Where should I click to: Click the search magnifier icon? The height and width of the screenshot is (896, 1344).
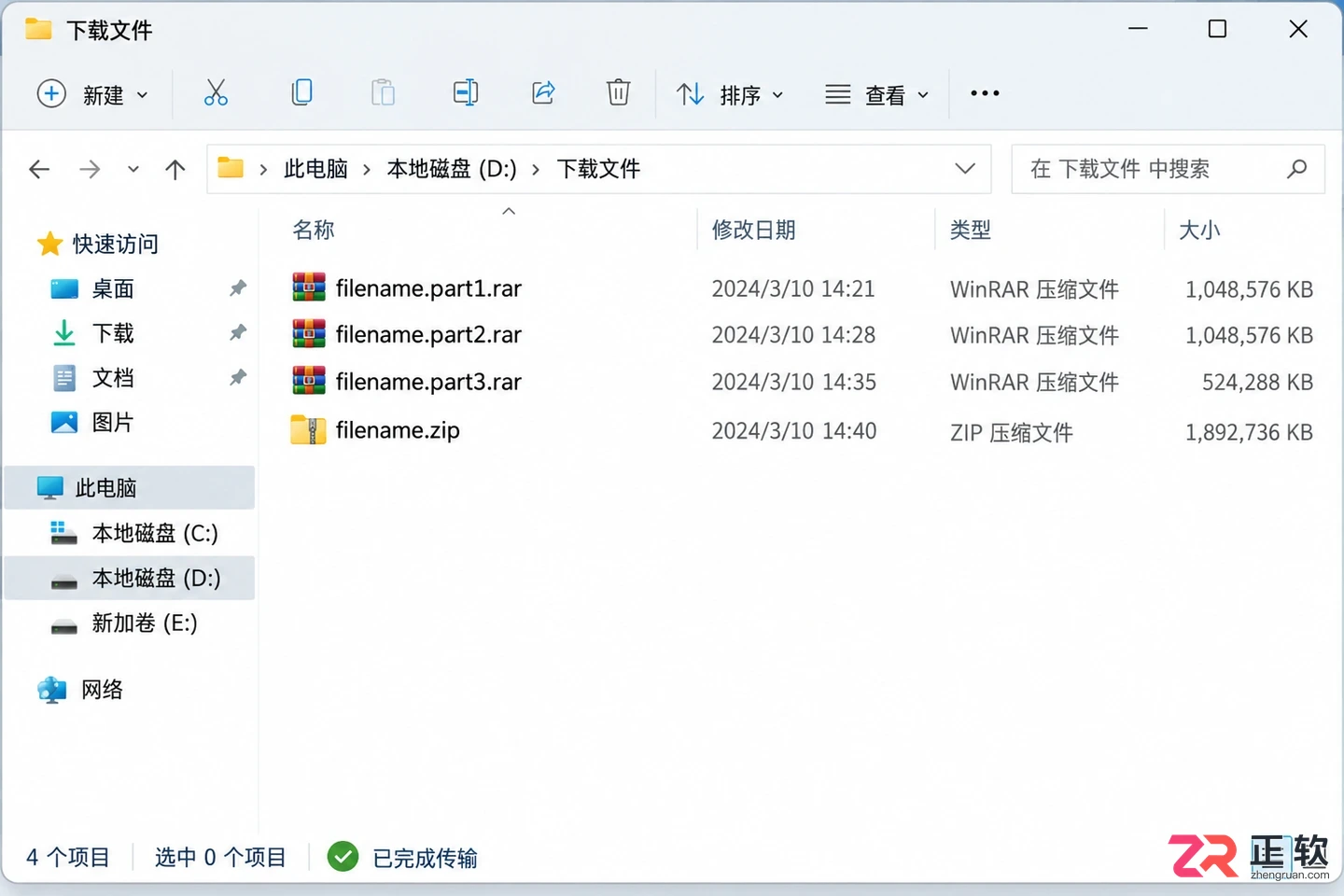[x=1296, y=169]
